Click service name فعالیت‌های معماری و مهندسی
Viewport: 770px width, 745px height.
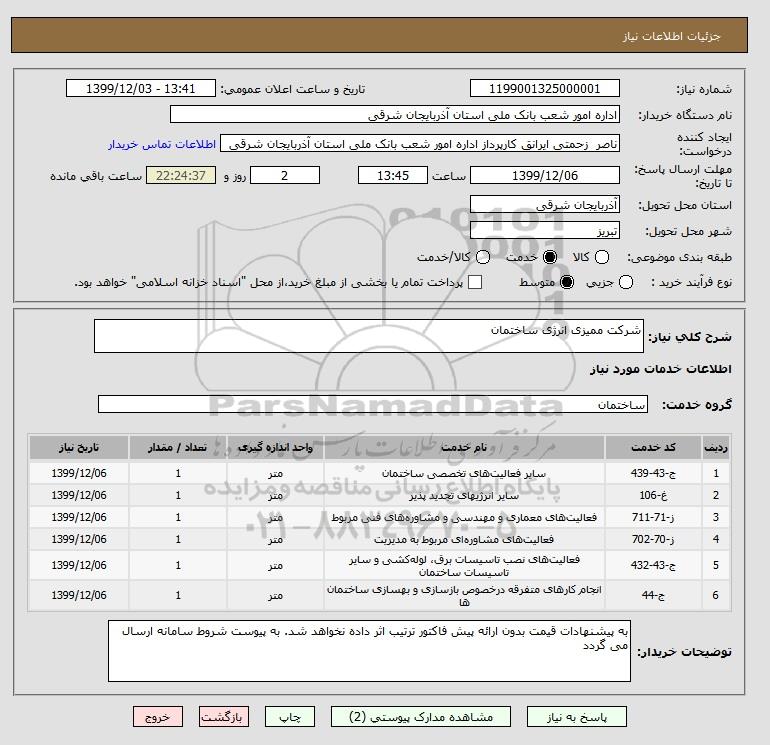(464, 517)
